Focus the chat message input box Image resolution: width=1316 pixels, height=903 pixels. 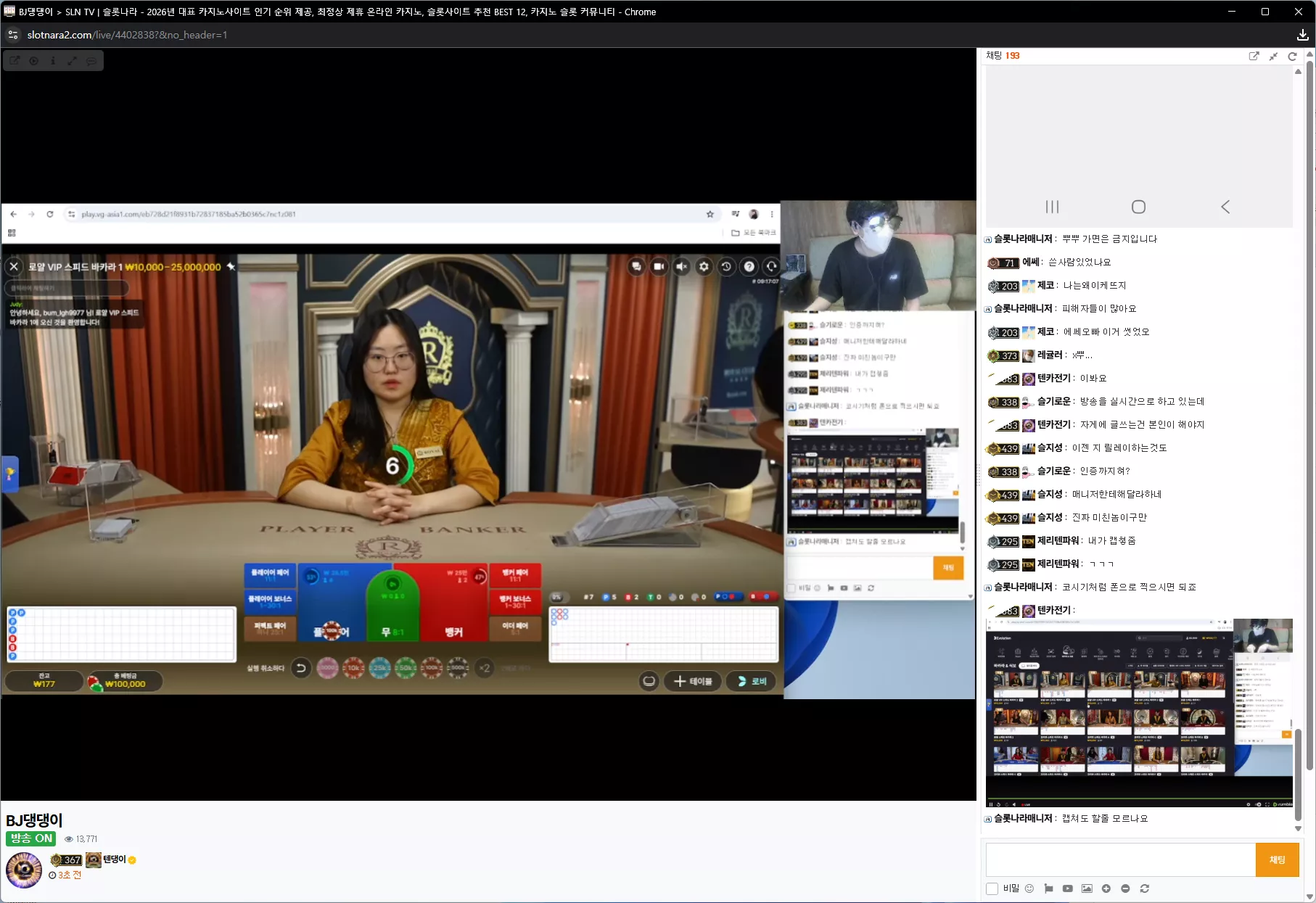(x=1121, y=859)
